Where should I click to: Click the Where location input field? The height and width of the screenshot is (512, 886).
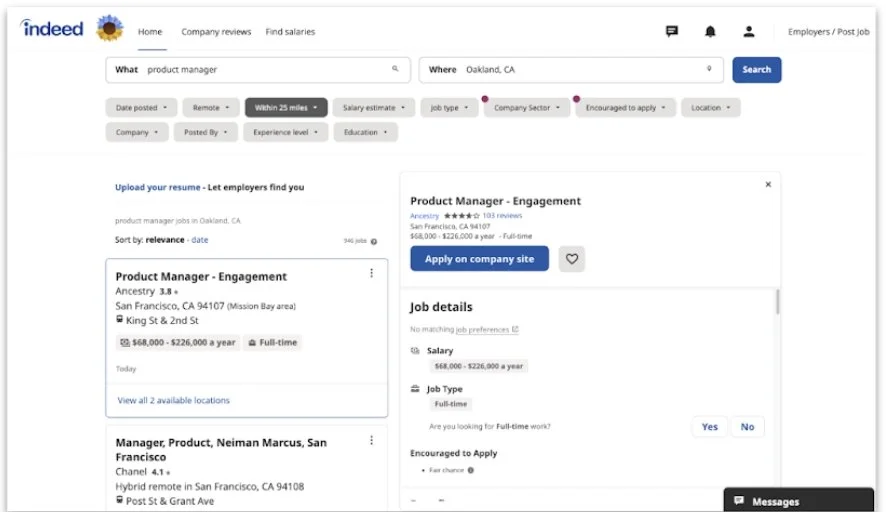[571, 70]
